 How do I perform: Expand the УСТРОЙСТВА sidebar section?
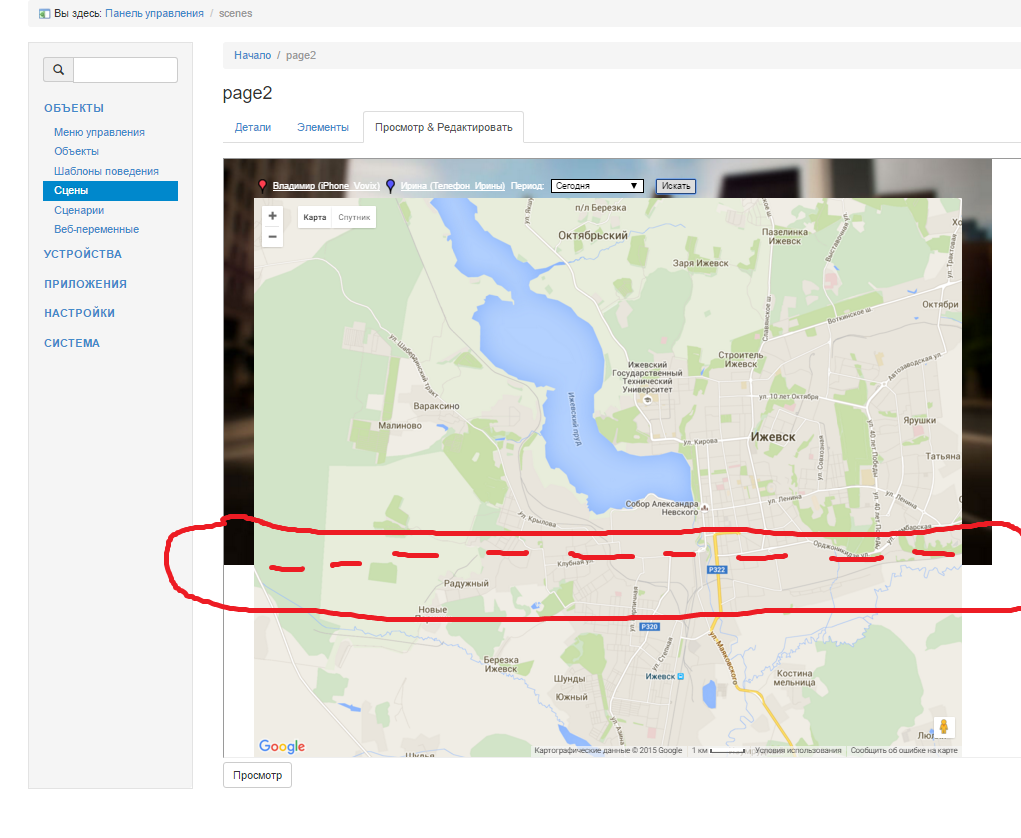pos(83,254)
